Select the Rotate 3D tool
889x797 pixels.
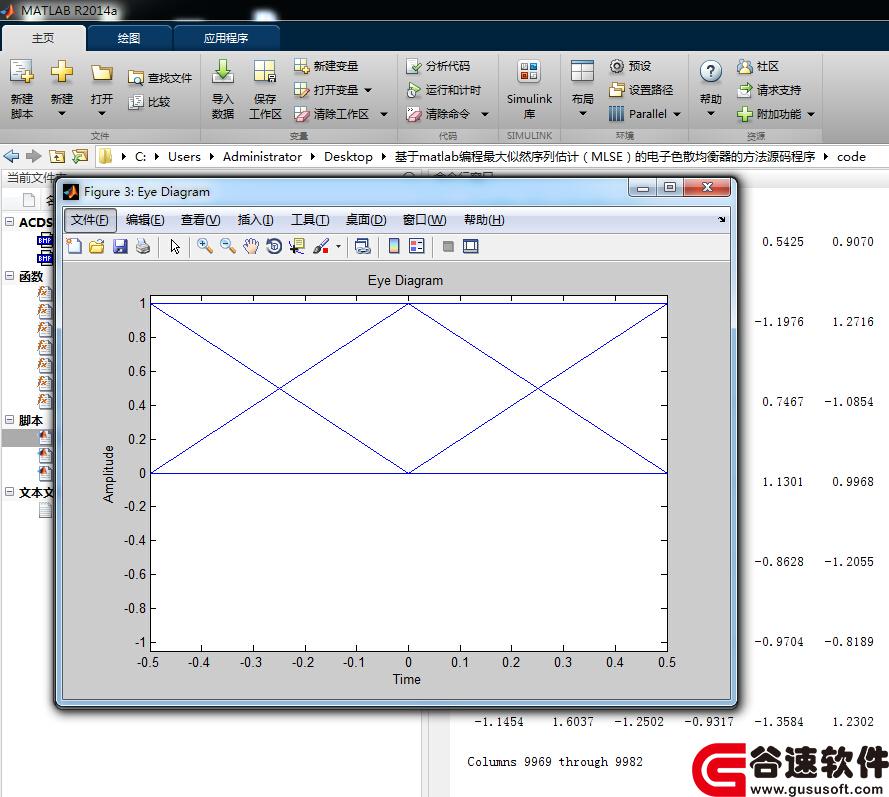tap(274, 246)
